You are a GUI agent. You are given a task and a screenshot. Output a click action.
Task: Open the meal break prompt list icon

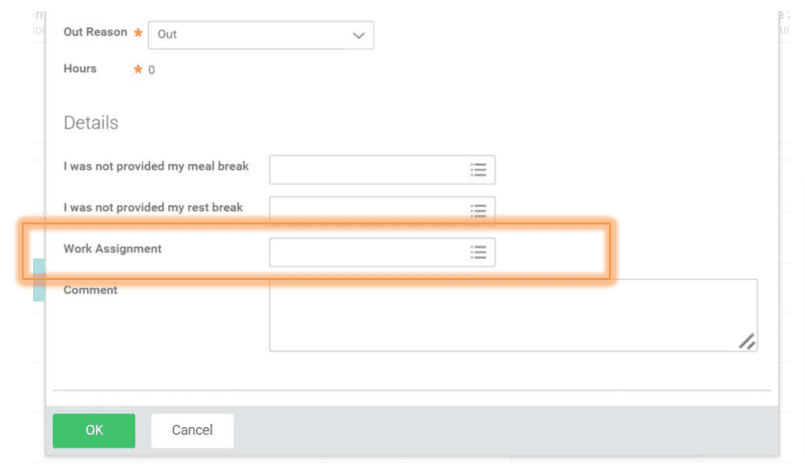point(478,170)
